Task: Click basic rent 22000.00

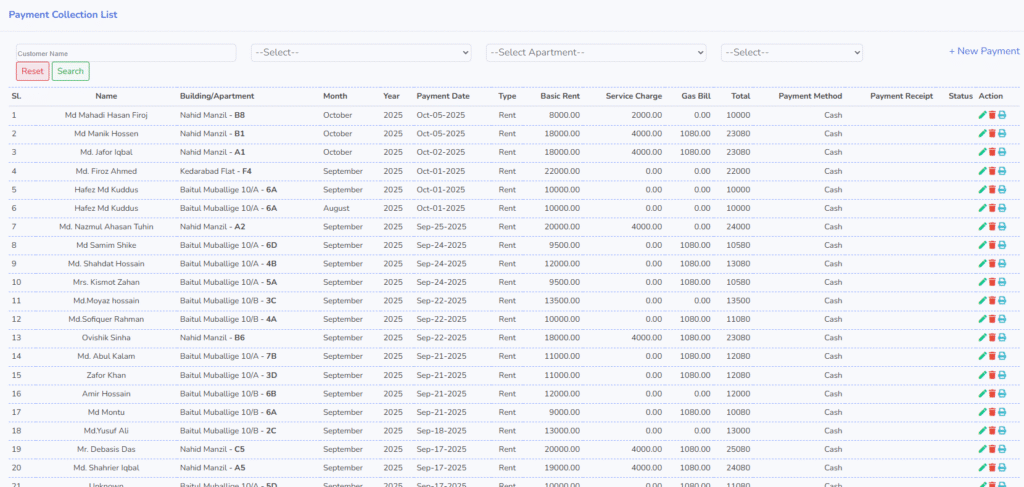Action: click(560, 171)
